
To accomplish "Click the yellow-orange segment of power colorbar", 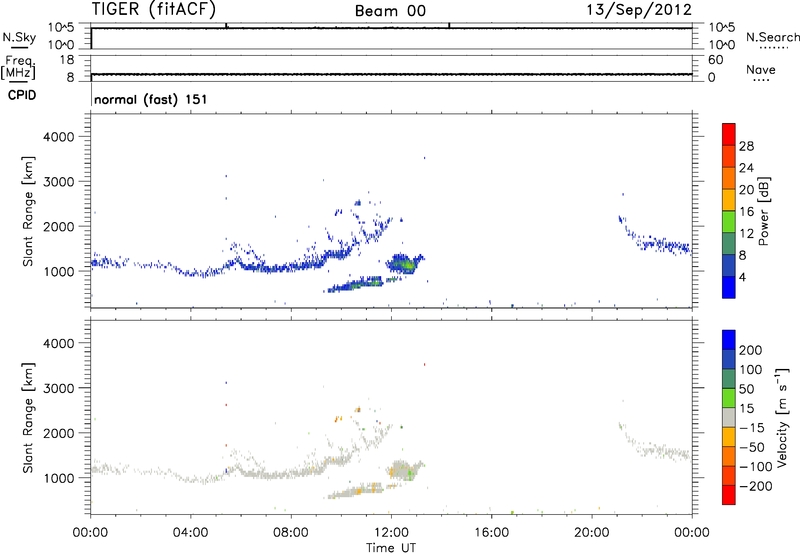I will tap(729, 199).
